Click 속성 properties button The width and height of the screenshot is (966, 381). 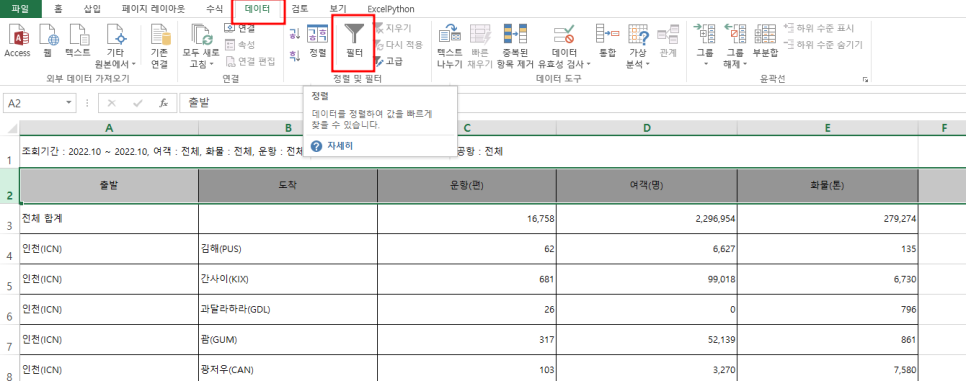coord(240,44)
